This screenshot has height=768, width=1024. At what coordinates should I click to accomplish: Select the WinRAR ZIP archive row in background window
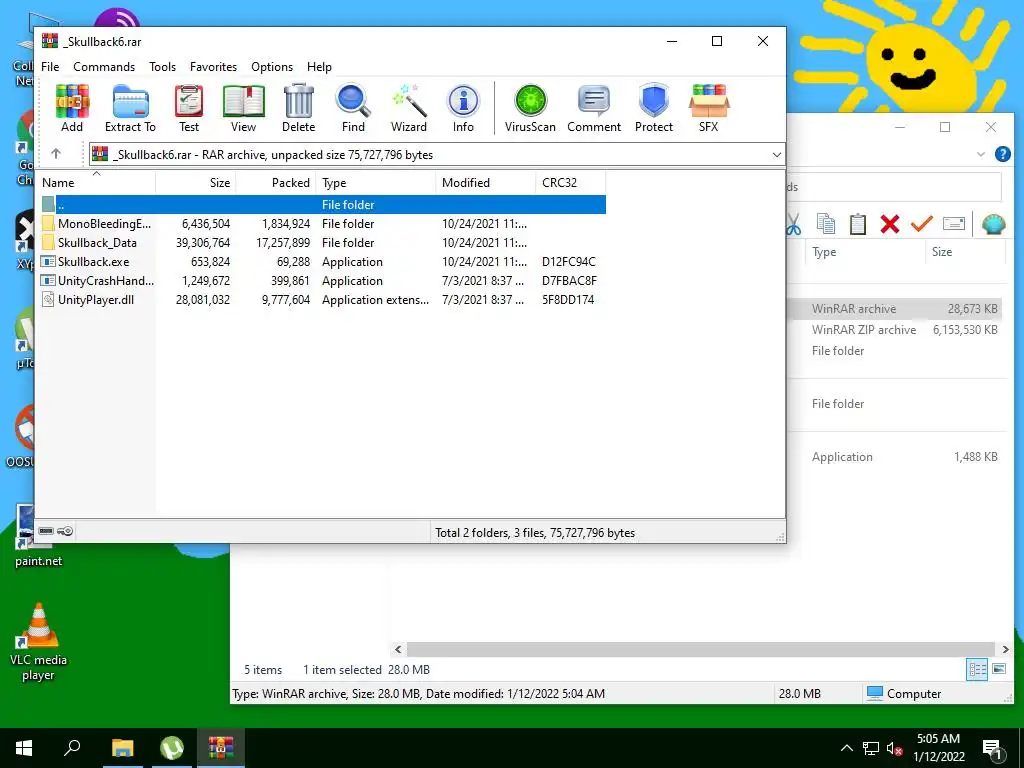click(x=896, y=330)
